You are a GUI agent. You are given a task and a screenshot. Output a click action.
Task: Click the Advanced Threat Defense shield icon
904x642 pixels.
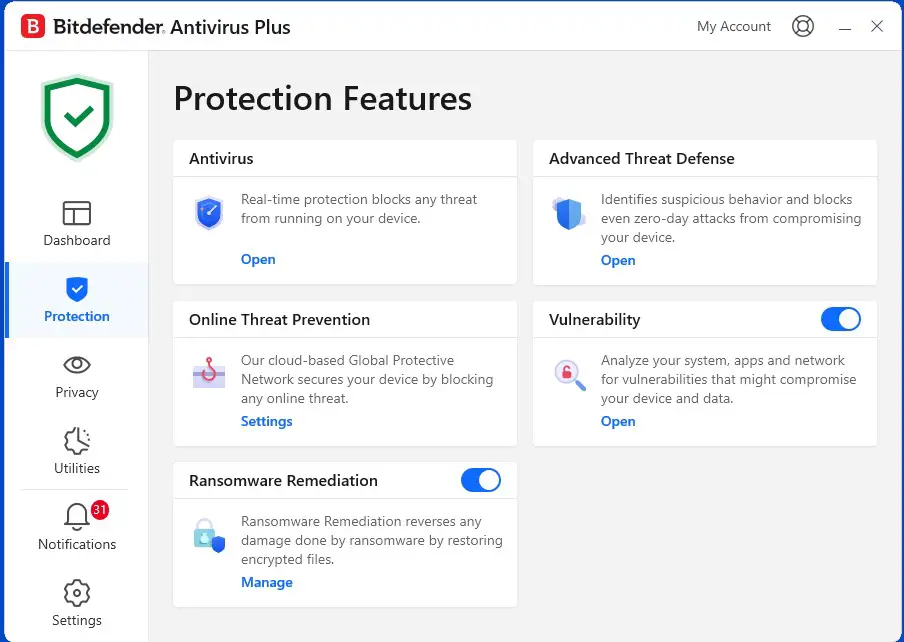569,212
